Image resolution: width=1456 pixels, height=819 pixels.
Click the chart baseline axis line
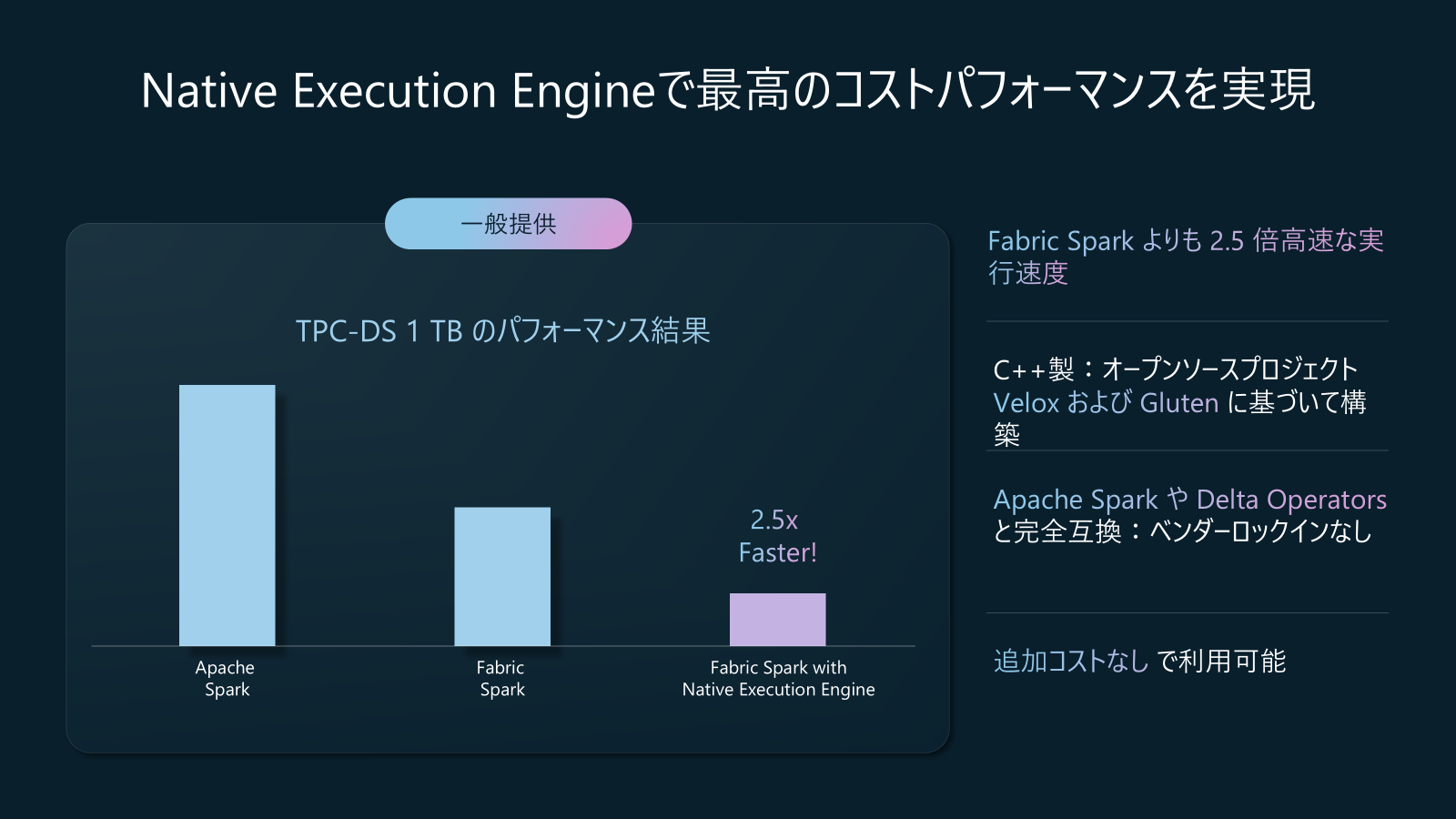[x=503, y=646]
